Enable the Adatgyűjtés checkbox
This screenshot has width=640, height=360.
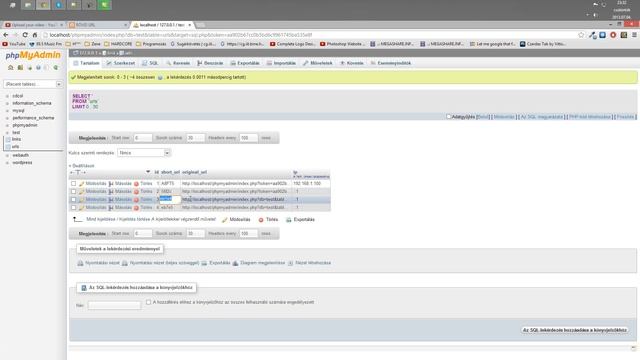(449, 117)
